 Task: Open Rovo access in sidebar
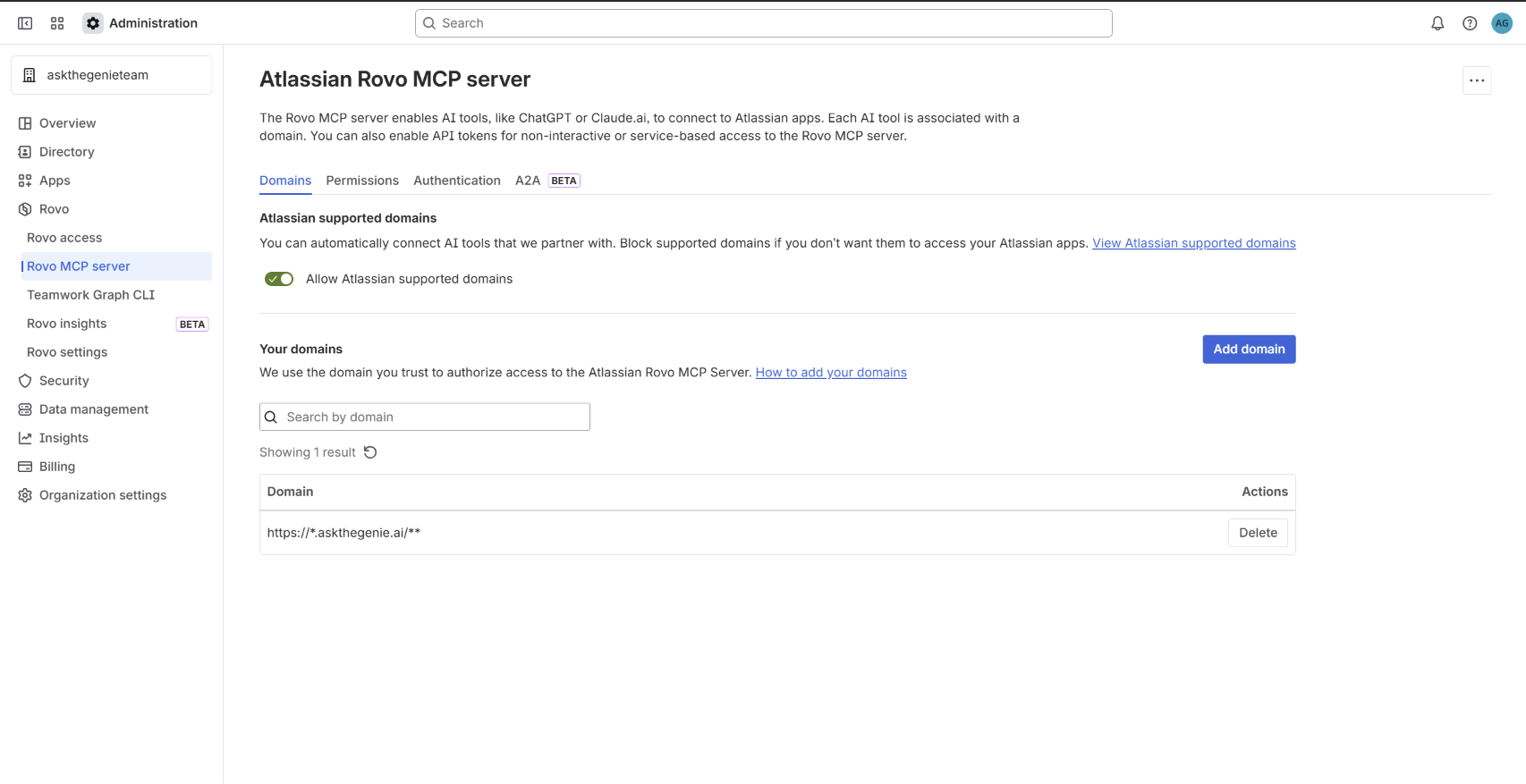click(116, 238)
